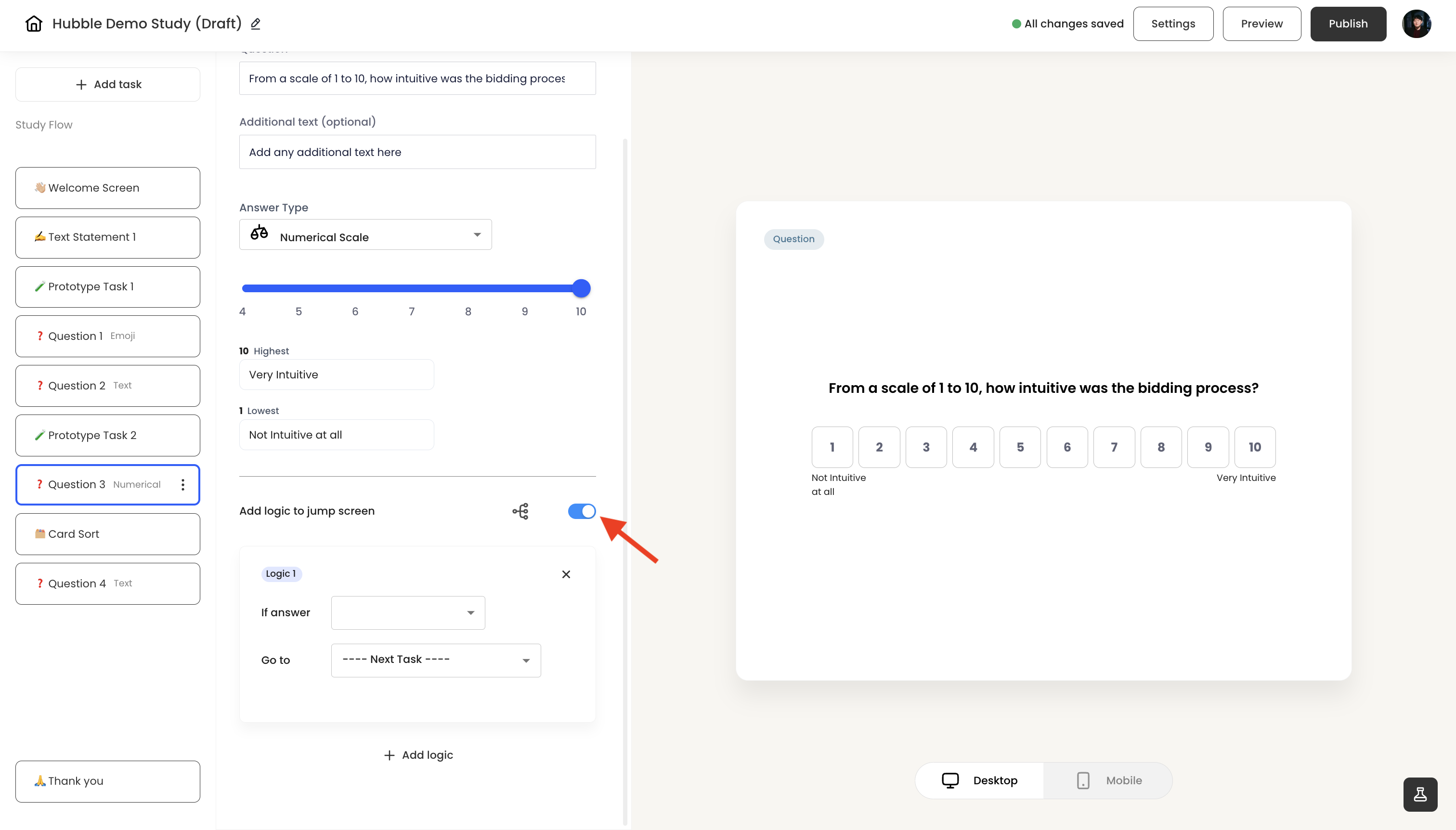
Task: Switch preview to Mobile
Action: coord(1108,780)
